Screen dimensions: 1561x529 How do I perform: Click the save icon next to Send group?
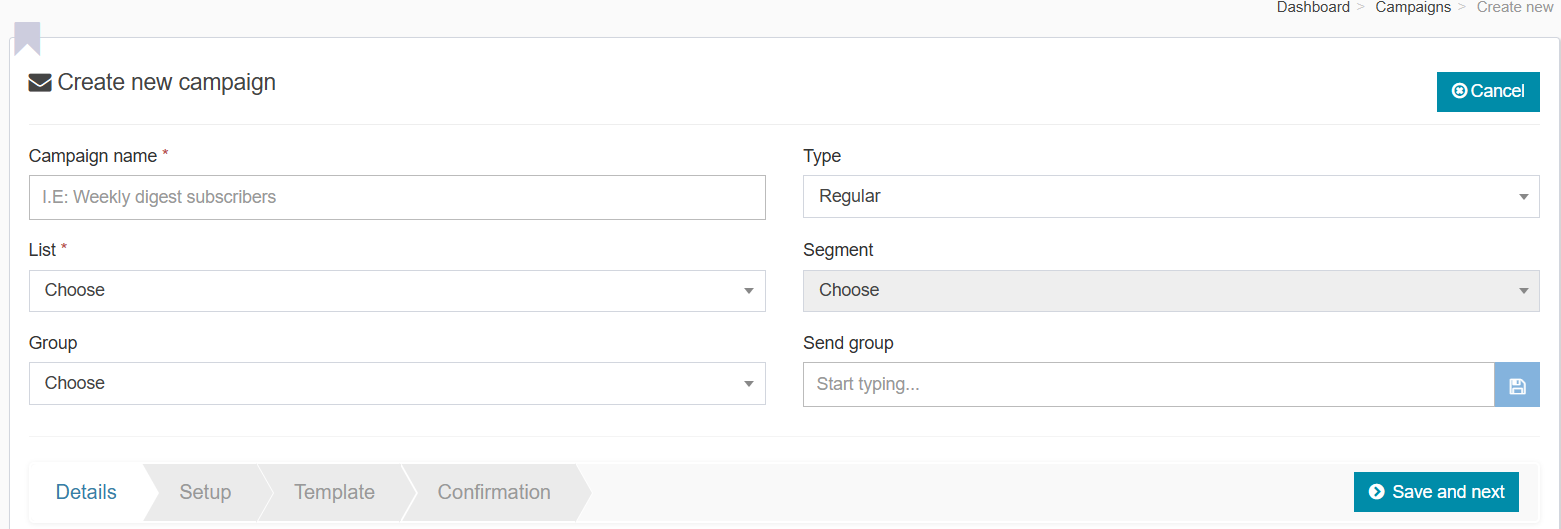point(1517,385)
